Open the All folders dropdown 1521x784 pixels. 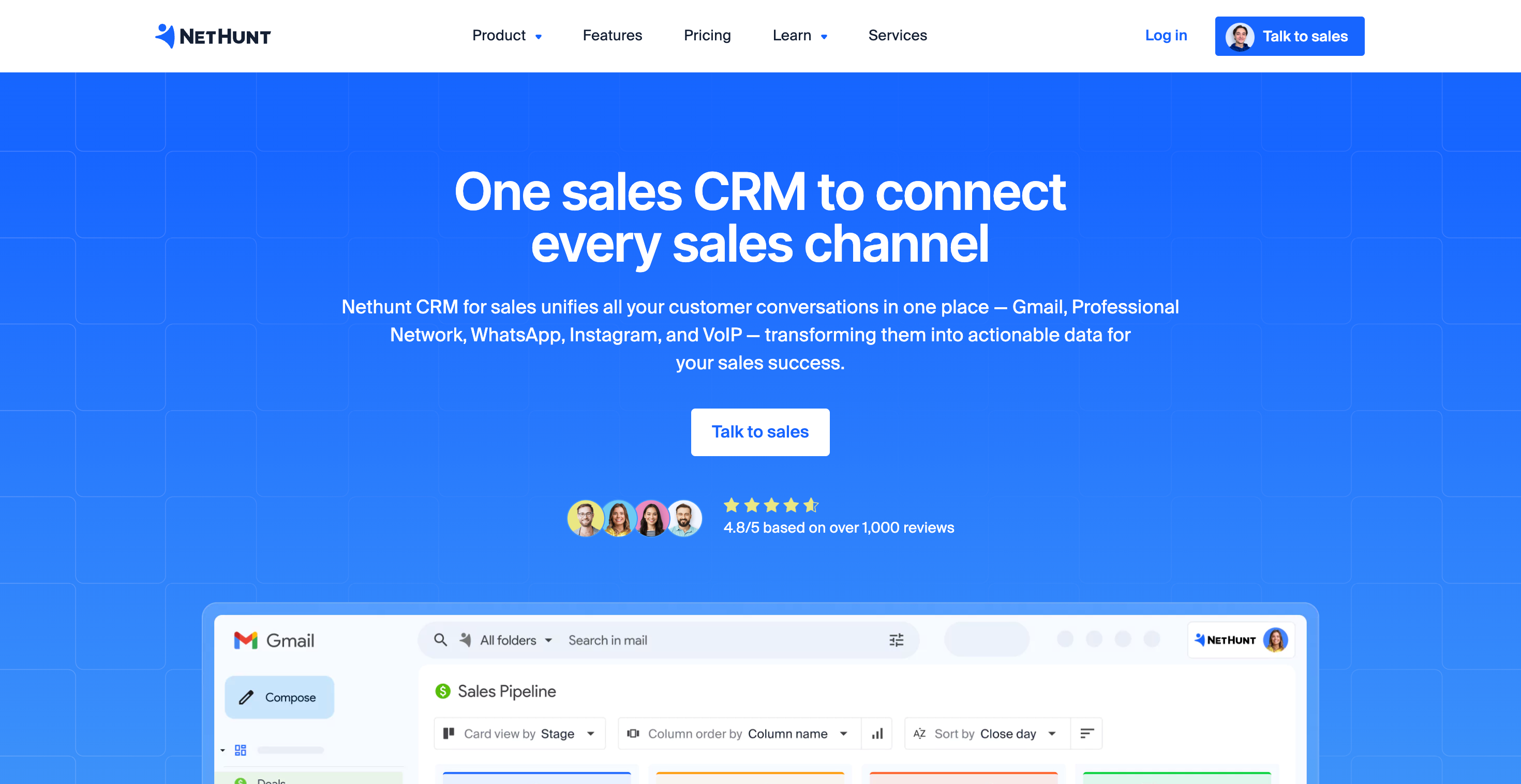pyautogui.click(x=516, y=640)
